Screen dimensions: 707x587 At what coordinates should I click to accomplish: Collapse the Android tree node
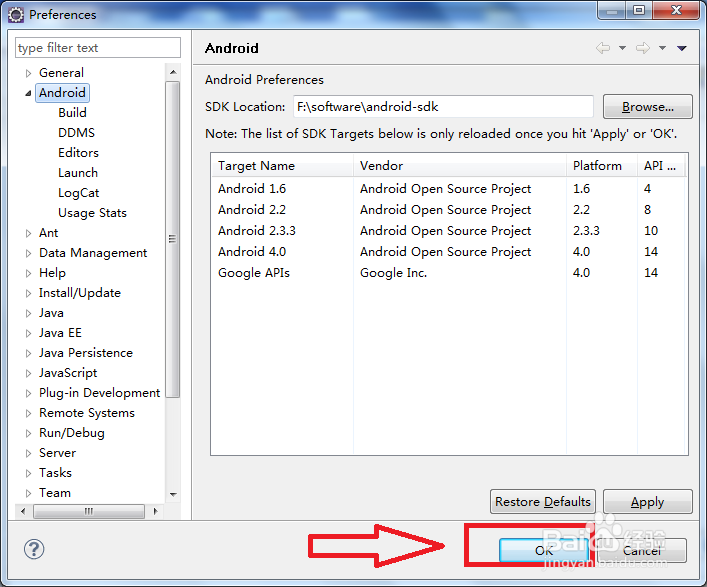(28, 93)
